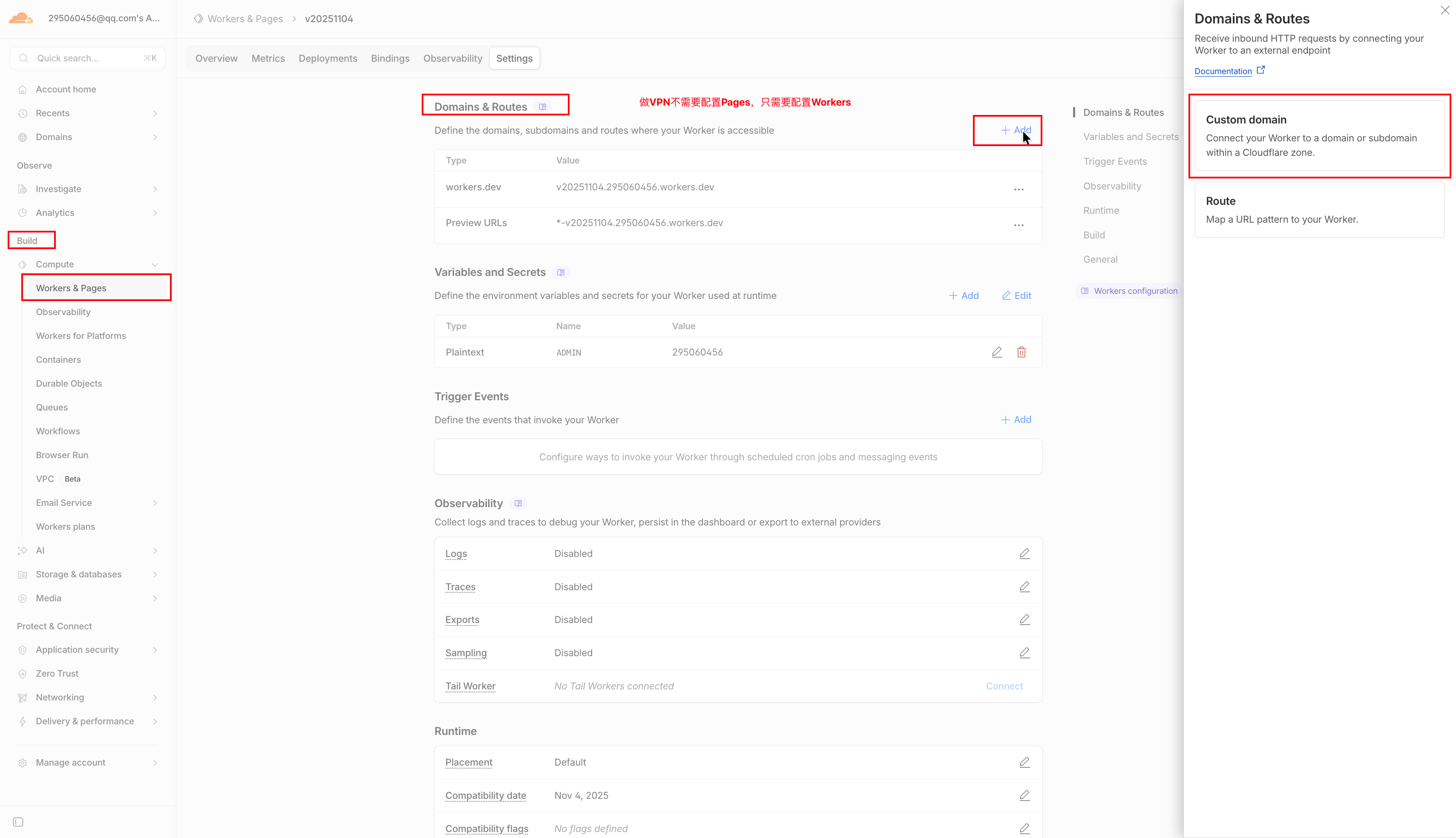Expand the Media sidebar menu
1456x838 pixels.
pos(155,599)
